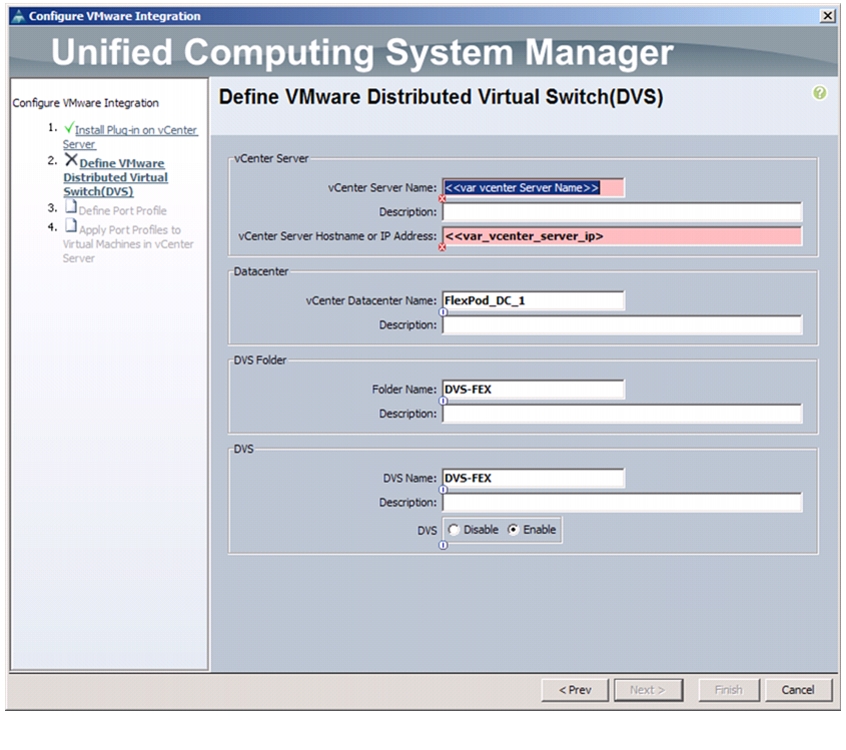Click the X mark beside Define VMware DVS step
This screenshot has width=846, height=750.
coord(71,160)
